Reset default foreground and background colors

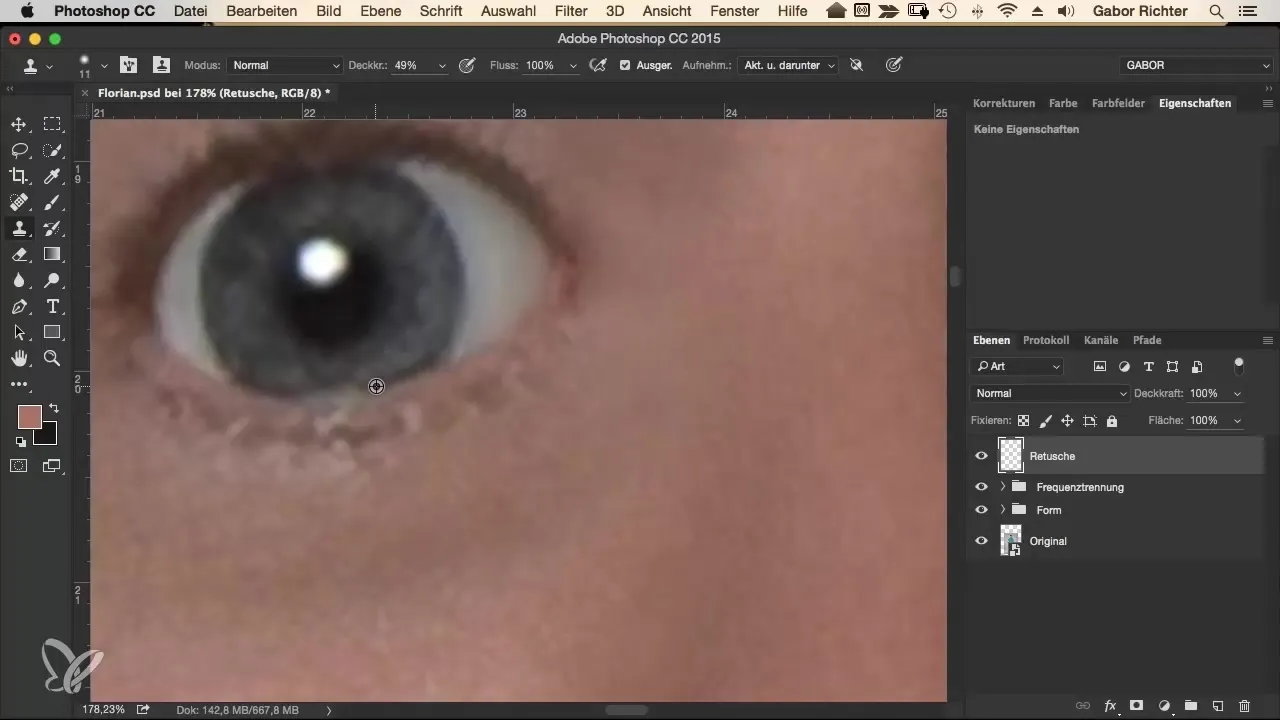20,441
